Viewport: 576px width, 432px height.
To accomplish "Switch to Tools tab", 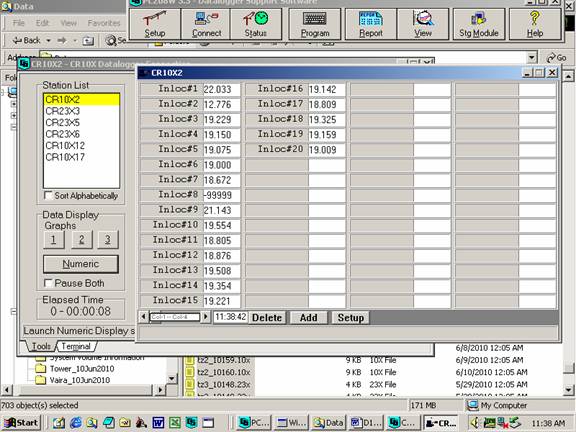I will coord(41,346).
